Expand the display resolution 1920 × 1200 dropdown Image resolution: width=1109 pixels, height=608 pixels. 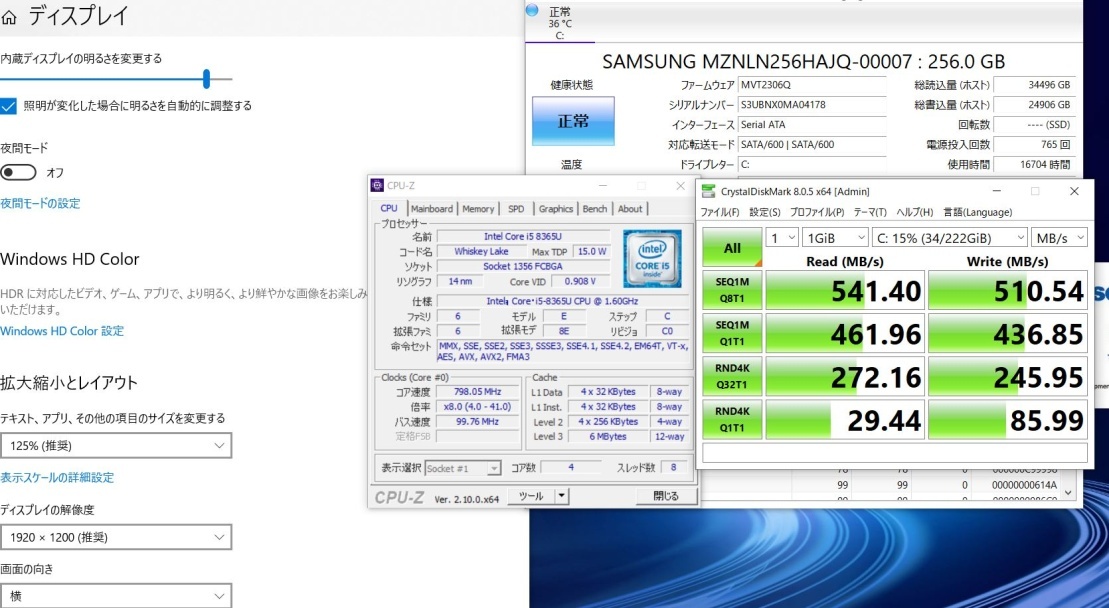pos(116,538)
